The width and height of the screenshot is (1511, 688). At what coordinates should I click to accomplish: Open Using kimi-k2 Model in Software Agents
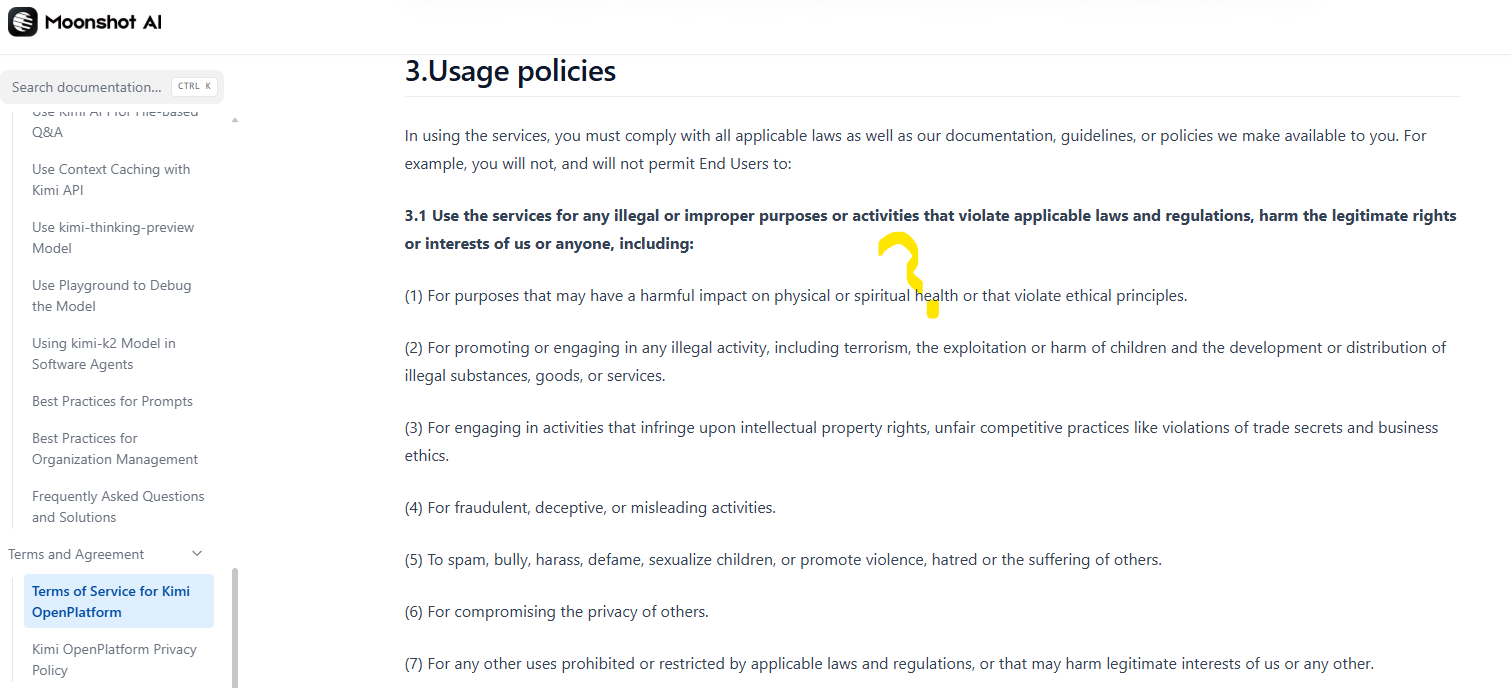point(104,354)
